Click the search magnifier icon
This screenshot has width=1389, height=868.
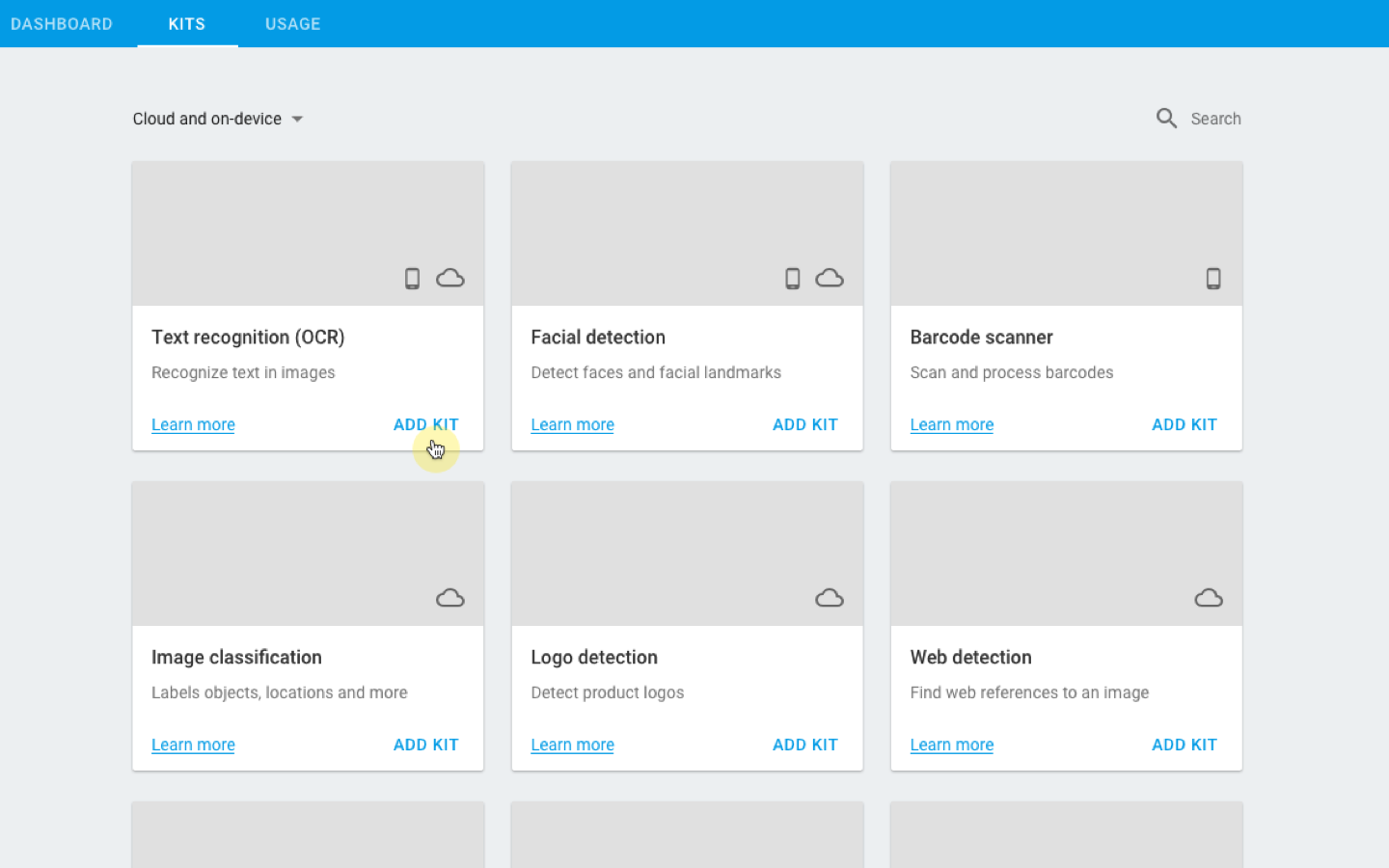(x=1166, y=119)
